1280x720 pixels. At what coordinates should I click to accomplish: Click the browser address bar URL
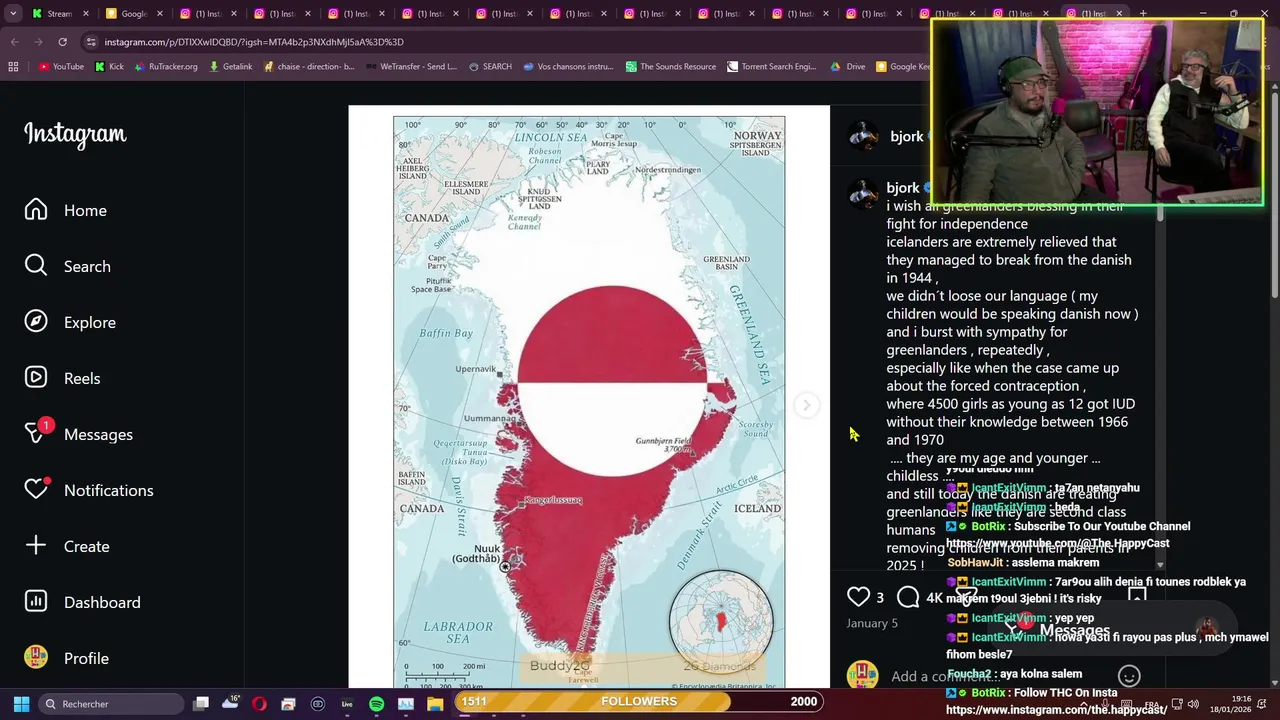point(254,42)
